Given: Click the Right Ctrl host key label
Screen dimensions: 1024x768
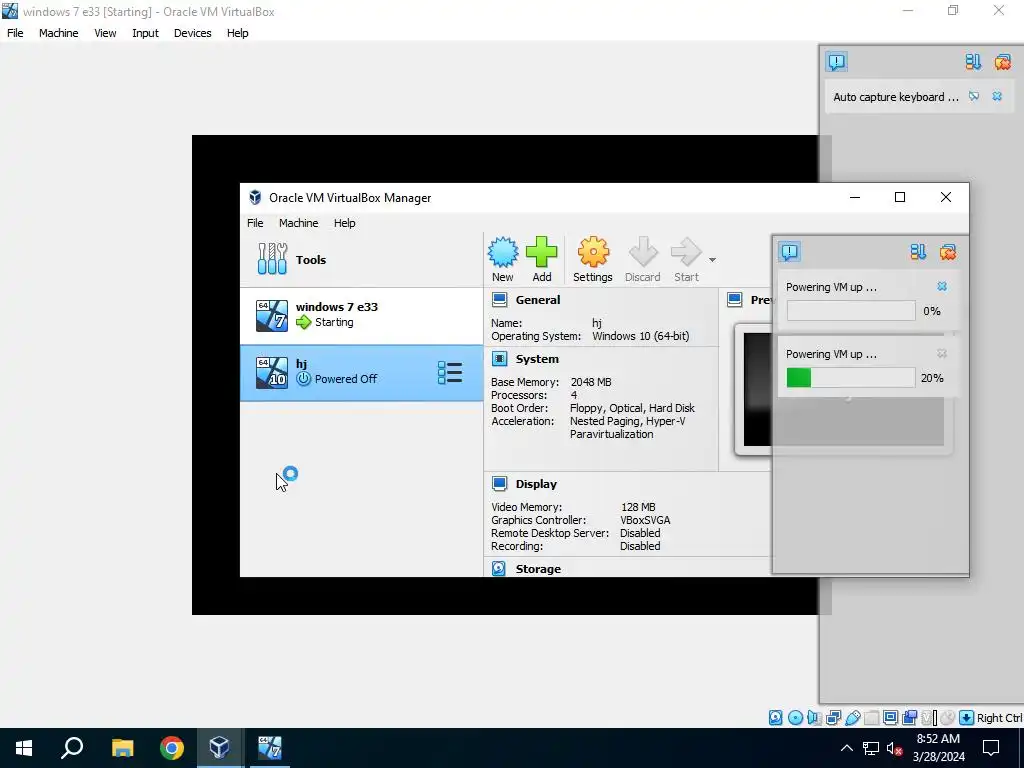Looking at the screenshot, I should [x=999, y=718].
